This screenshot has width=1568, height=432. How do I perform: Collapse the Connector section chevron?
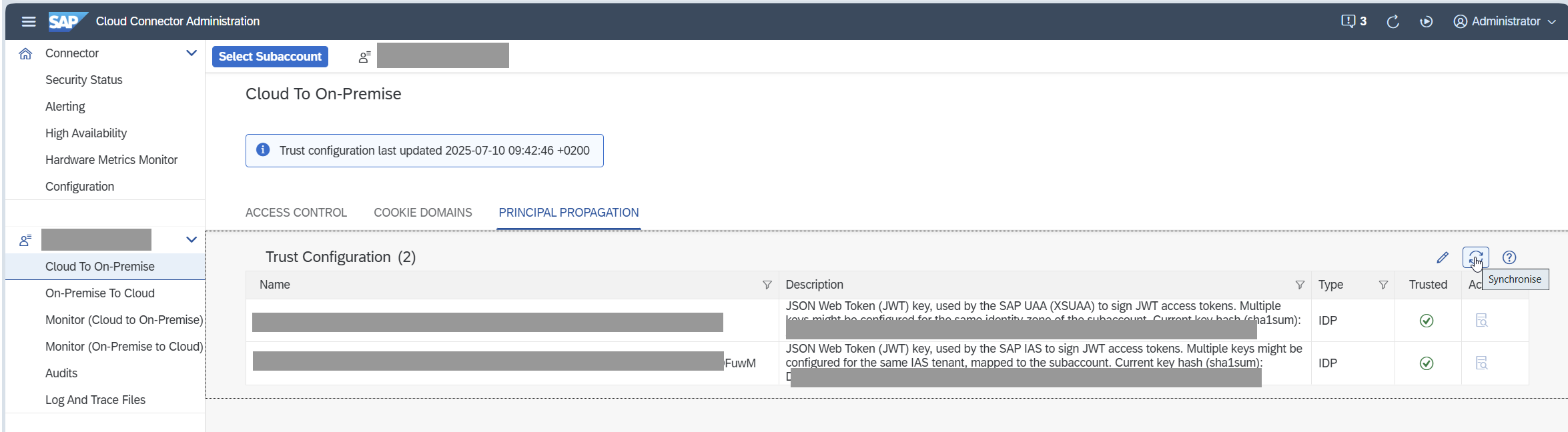coord(191,53)
